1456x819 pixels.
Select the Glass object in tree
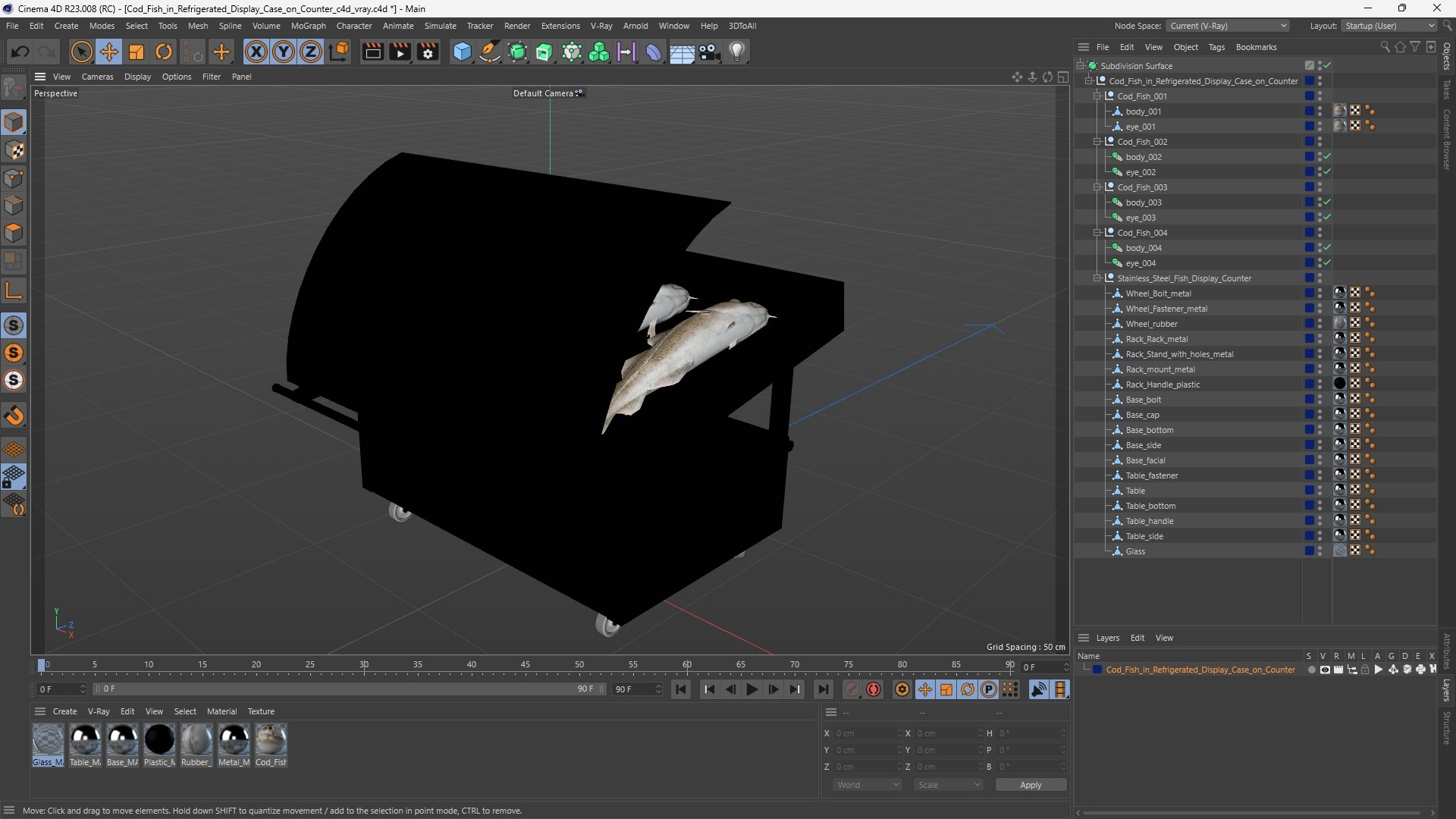click(1135, 551)
